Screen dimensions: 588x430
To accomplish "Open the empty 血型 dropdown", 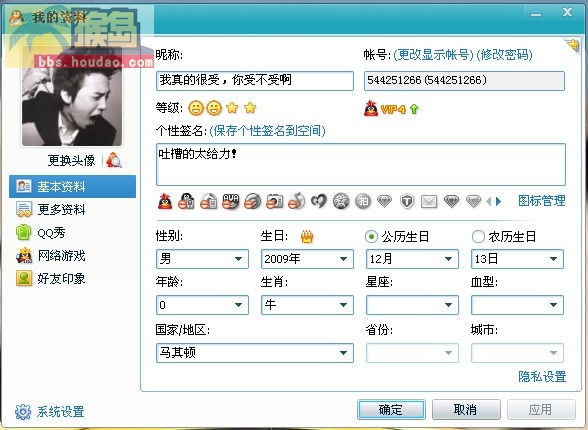I will tap(517, 305).
